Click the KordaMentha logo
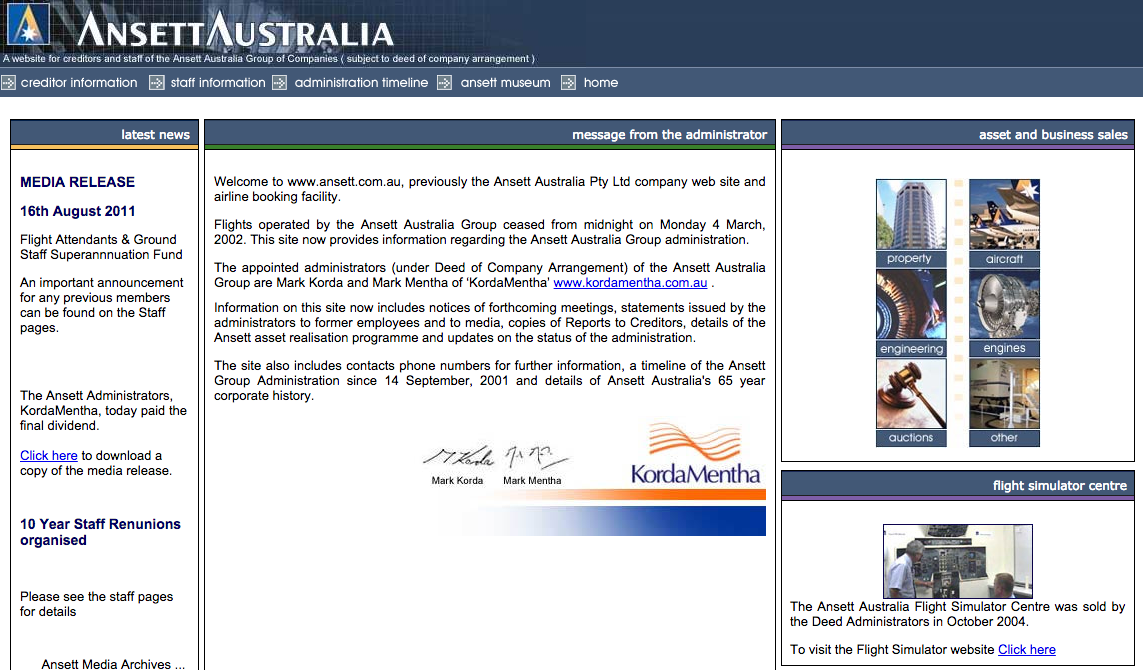 coord(695,453)
